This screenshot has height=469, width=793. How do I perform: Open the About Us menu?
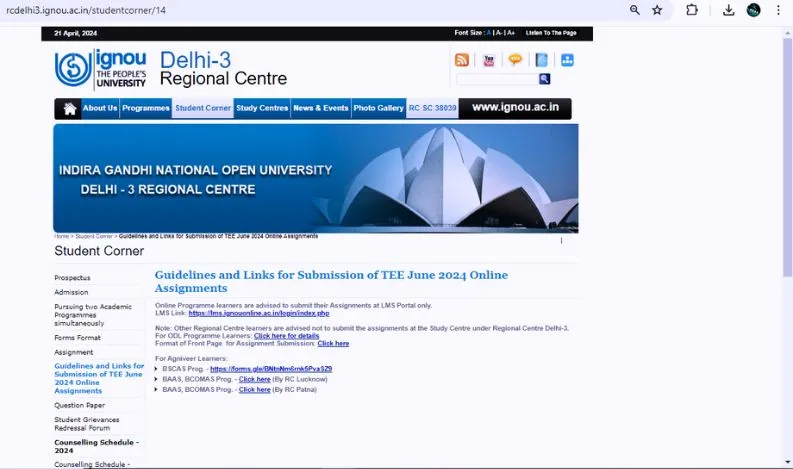tap(100, 108)
